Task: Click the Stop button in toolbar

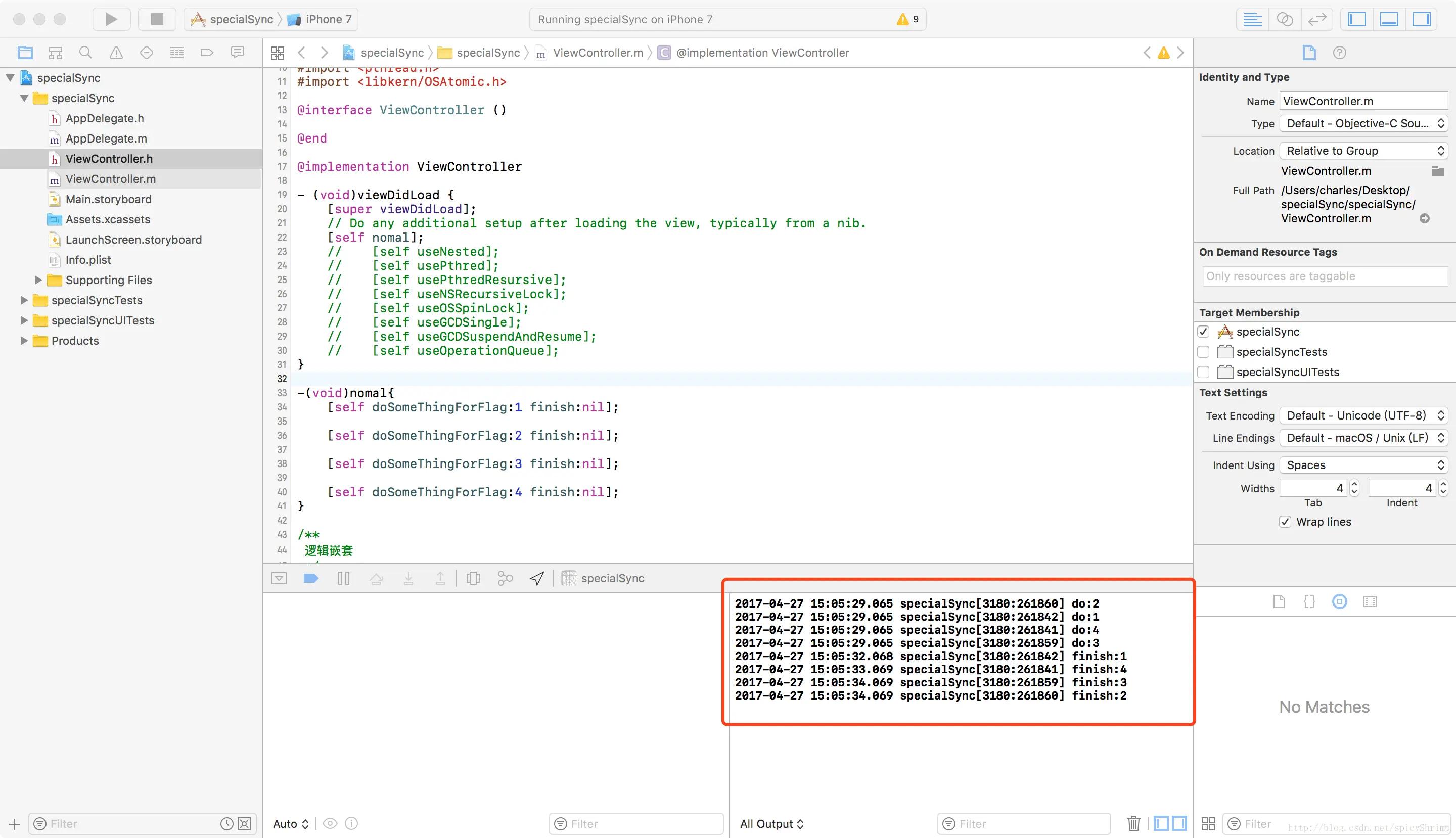Action: click(x=157, y=19)
